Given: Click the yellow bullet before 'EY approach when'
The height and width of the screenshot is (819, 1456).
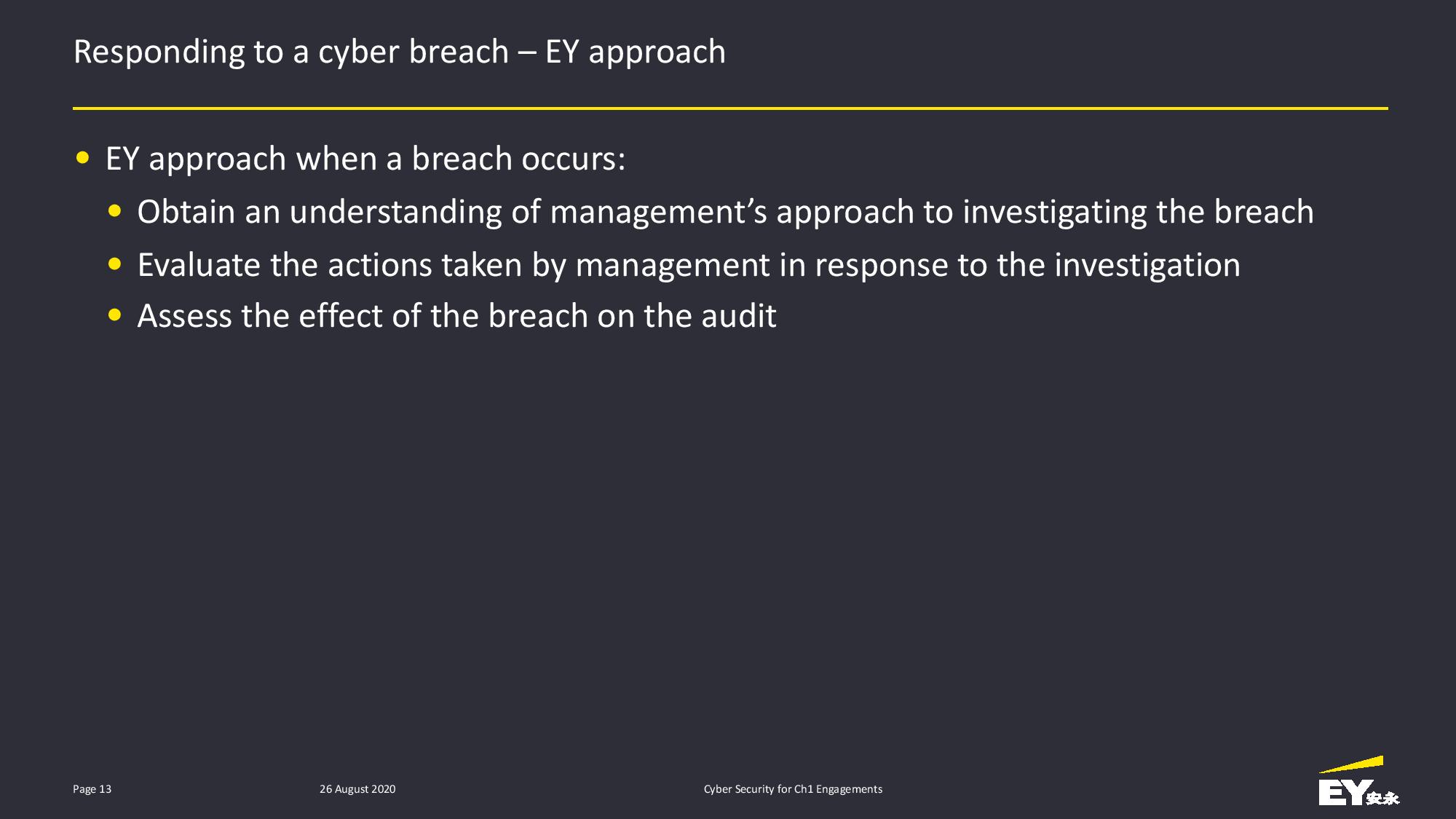Looking at the screenshot, I should [x=83, y=157].
